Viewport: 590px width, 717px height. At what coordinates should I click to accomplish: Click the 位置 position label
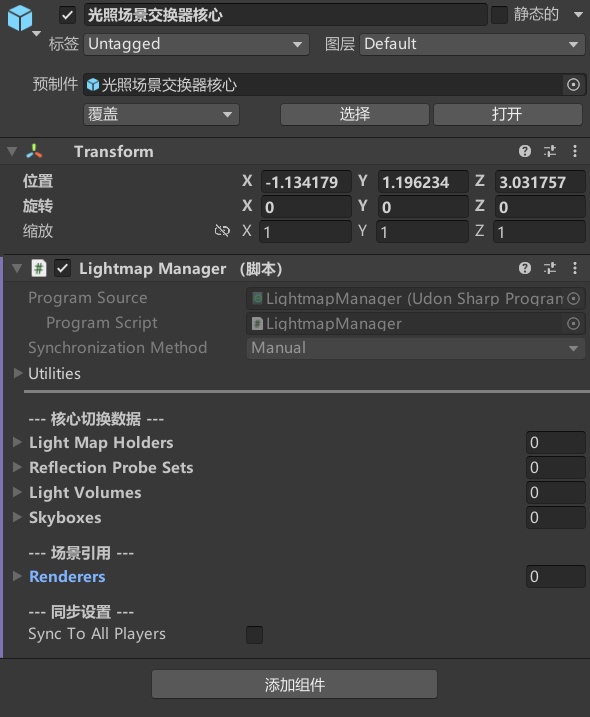(38, 181)
